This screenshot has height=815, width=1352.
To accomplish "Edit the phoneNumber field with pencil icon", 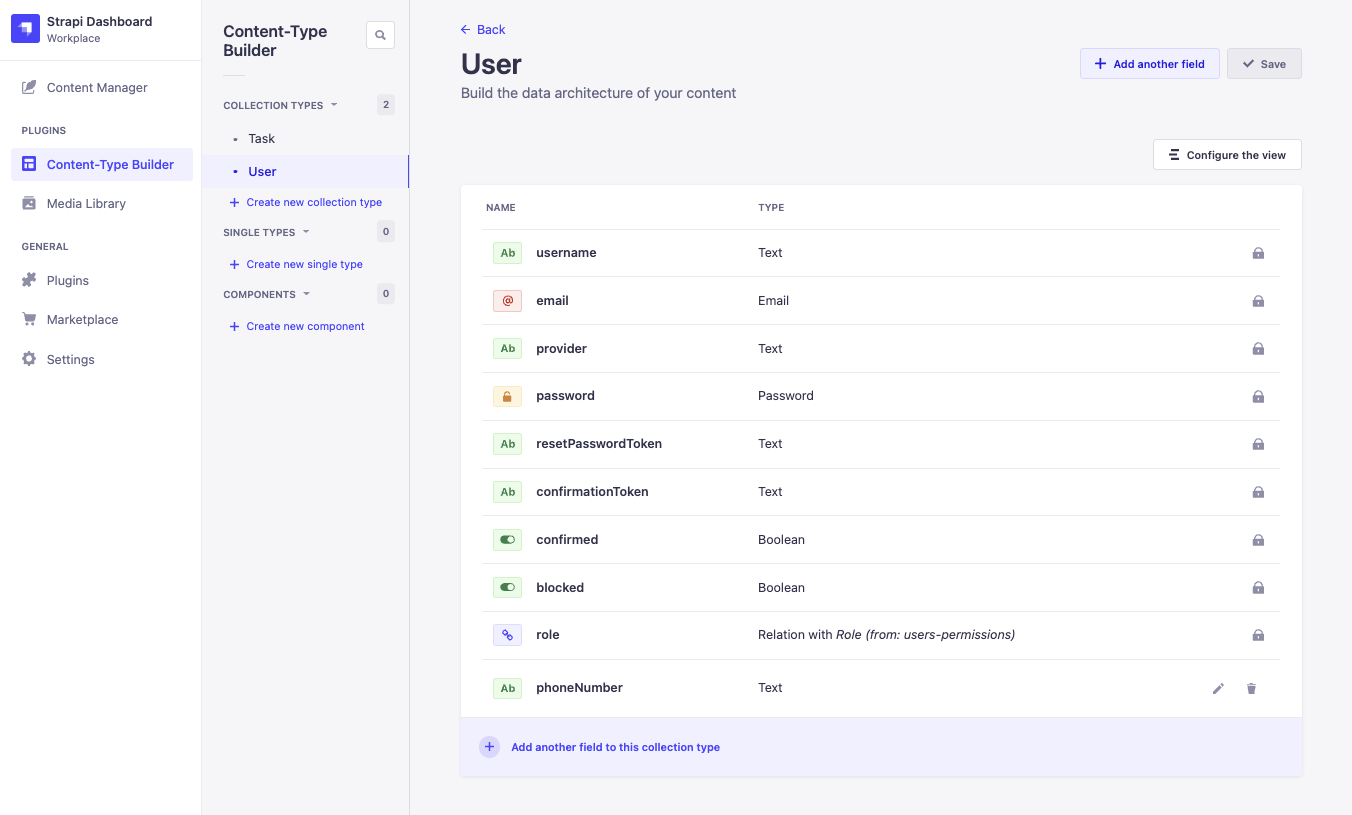I will coord(1218,688).
